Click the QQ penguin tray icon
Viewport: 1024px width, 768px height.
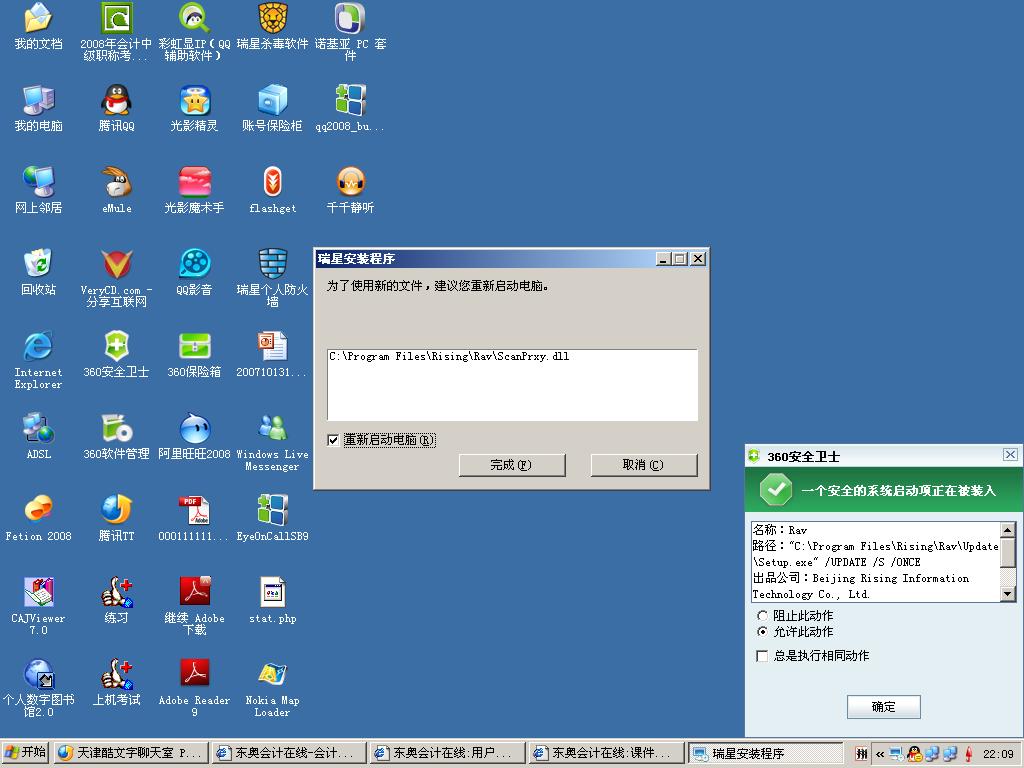pyautogui.click(x=914, y=754)
